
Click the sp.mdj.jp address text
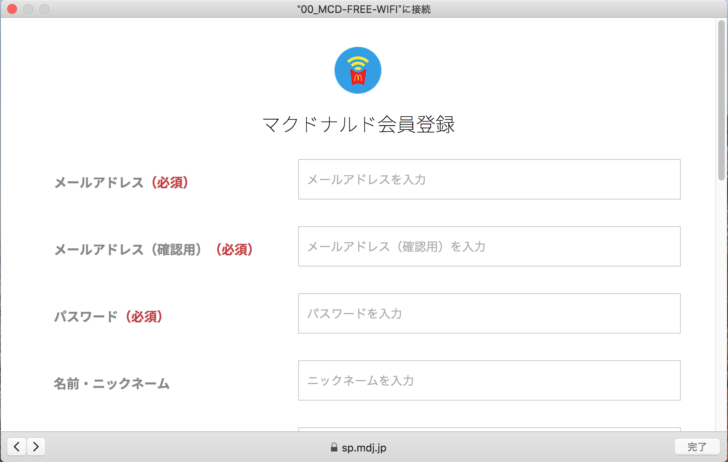click(x=364, y=448)
